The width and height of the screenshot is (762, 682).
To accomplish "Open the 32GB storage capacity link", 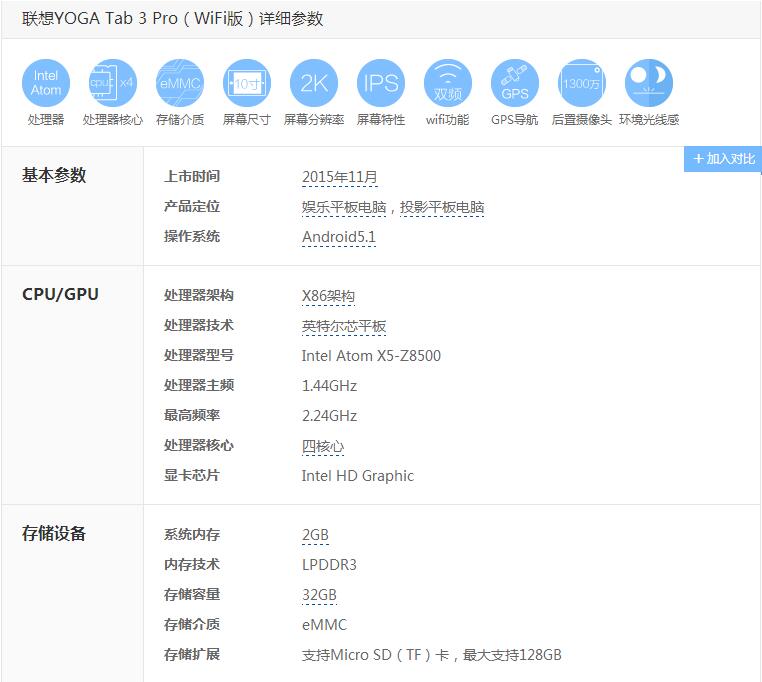I will click(319, 595).
